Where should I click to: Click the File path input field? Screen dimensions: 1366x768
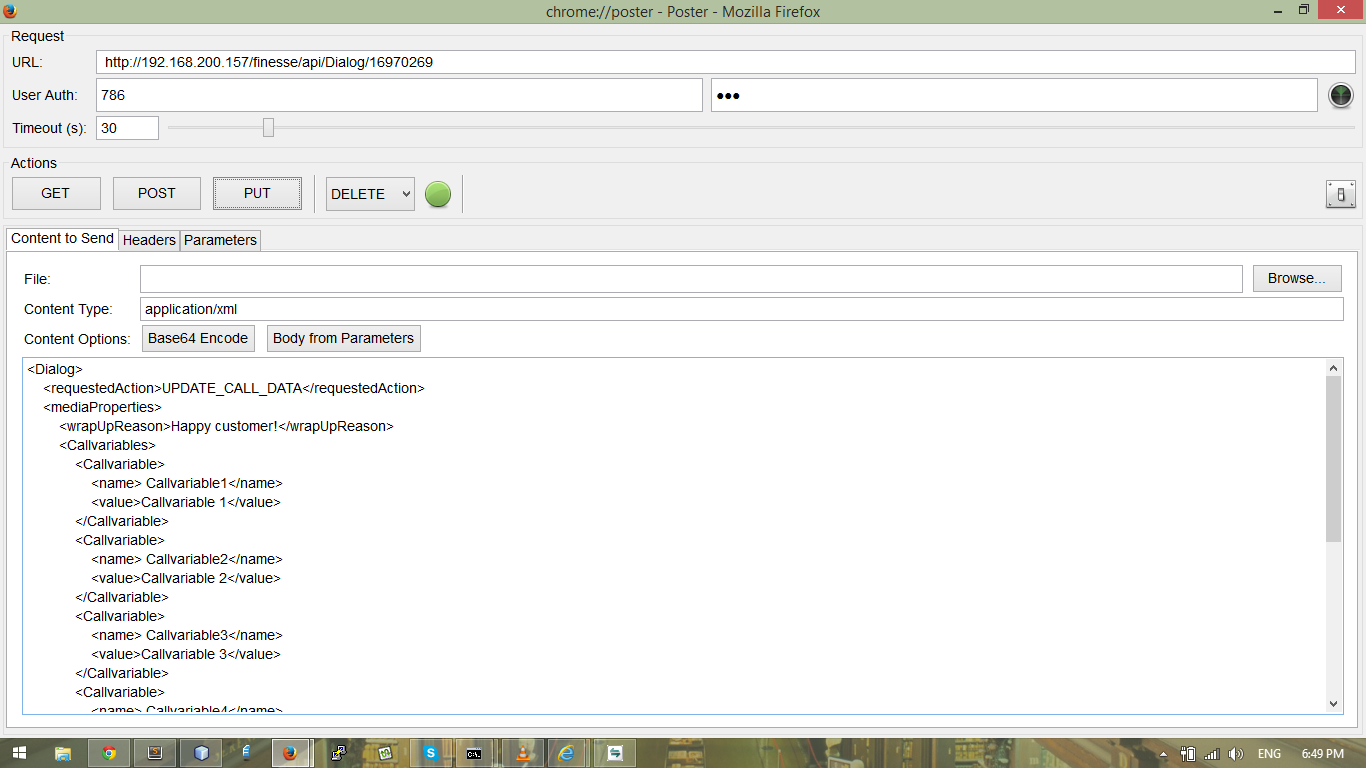coord(691,278)
